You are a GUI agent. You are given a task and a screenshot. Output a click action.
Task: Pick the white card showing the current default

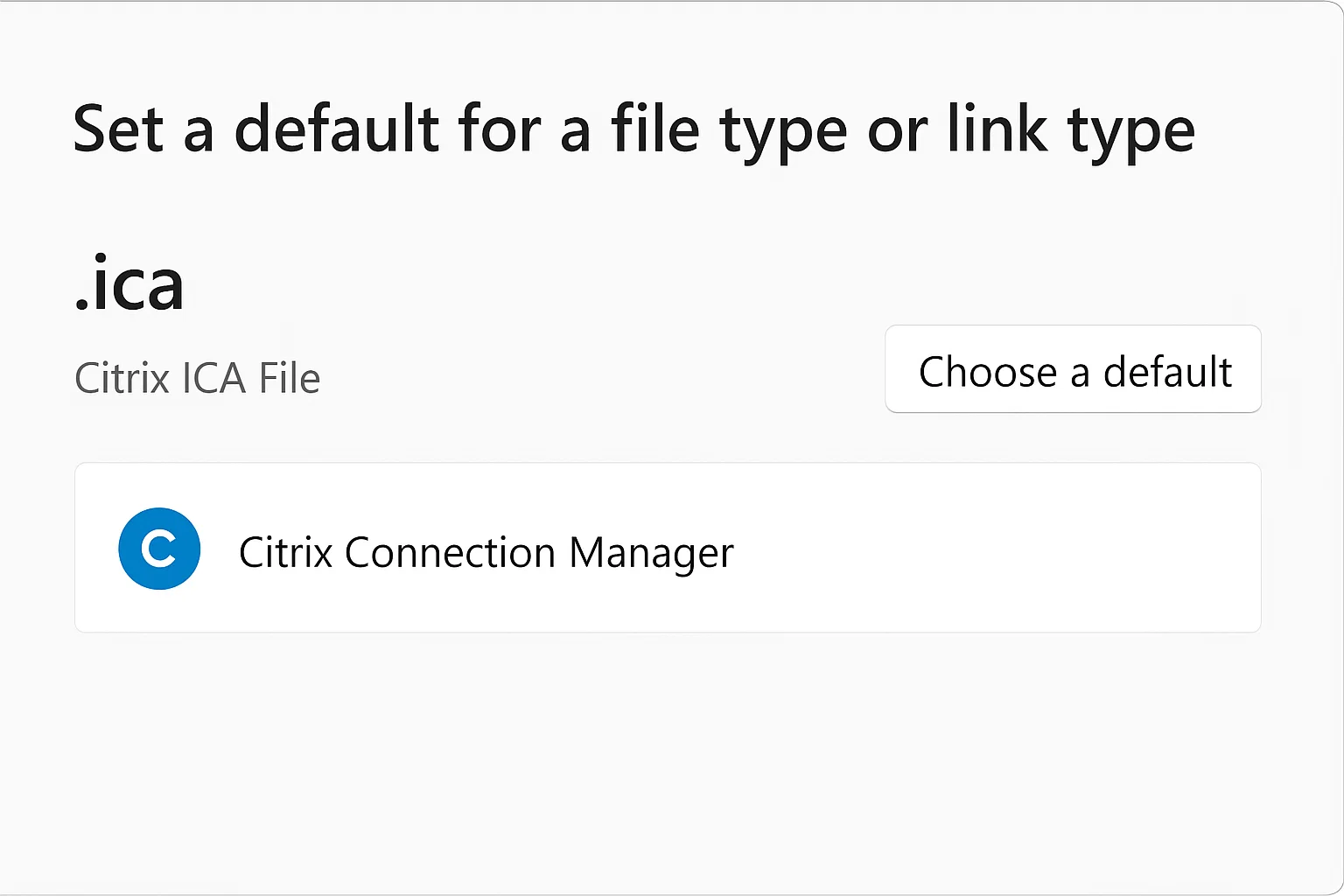pyautogui.click(x=667, y=549)
